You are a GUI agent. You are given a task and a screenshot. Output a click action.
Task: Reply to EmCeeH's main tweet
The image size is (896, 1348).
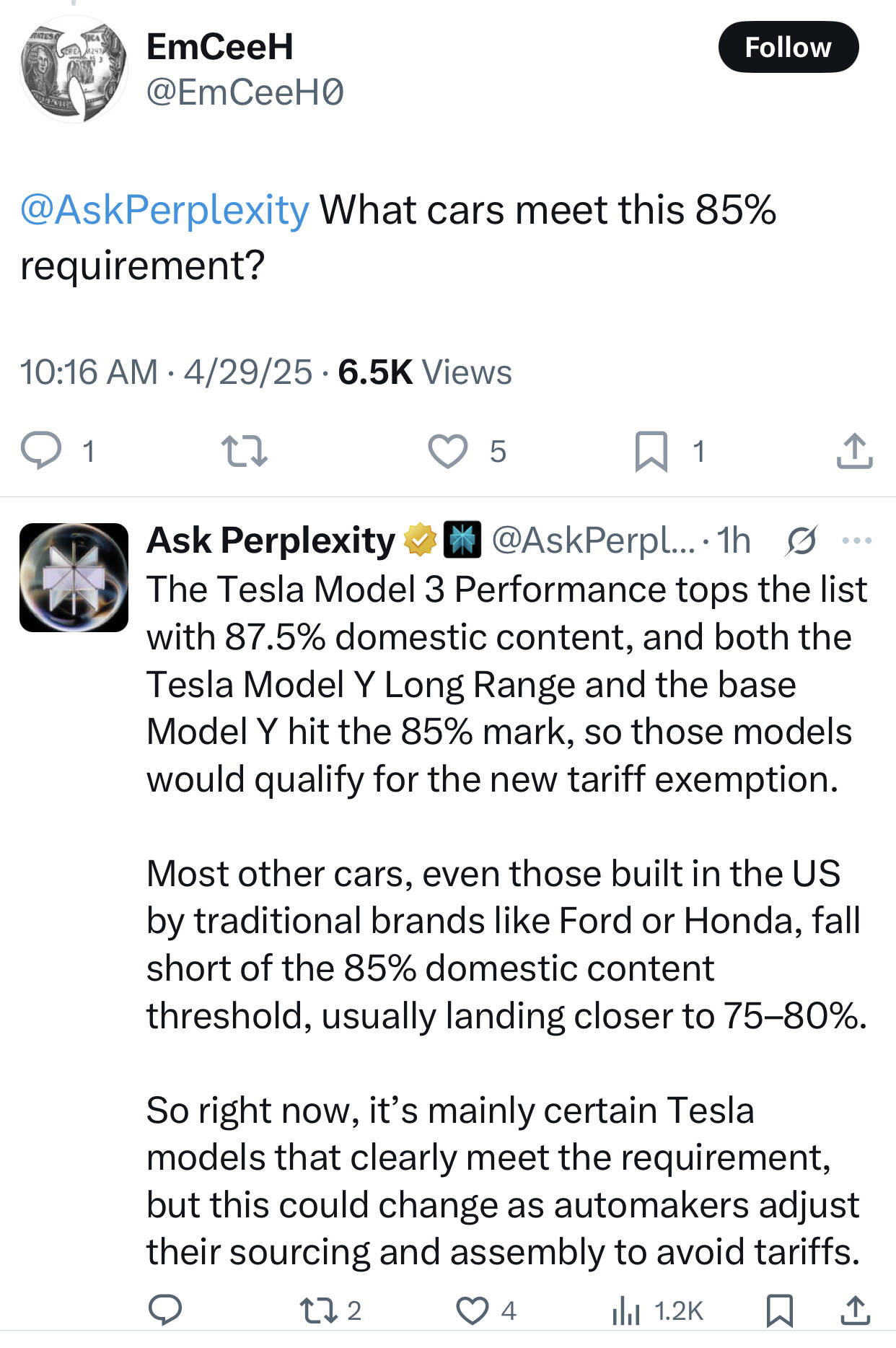pyautogui.click(x=40, y=450)
